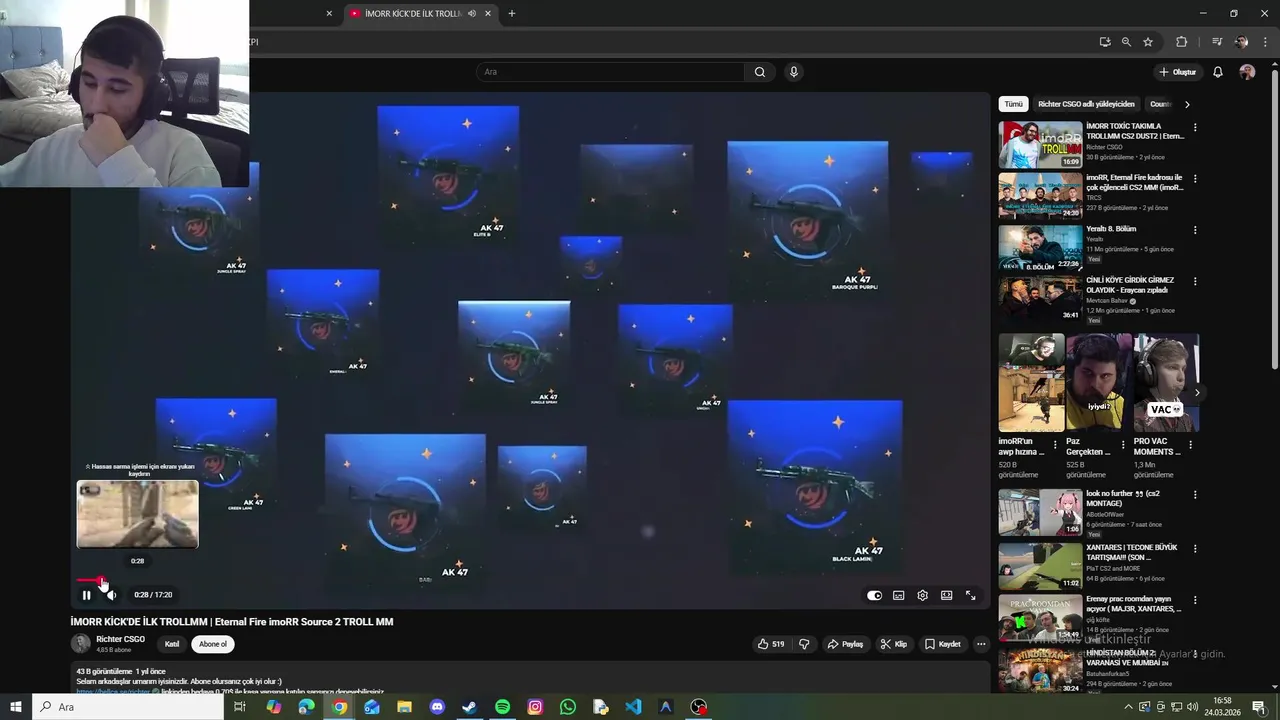
Task: Toggle subtitles in the video player
Action: [x=898, y=595]
